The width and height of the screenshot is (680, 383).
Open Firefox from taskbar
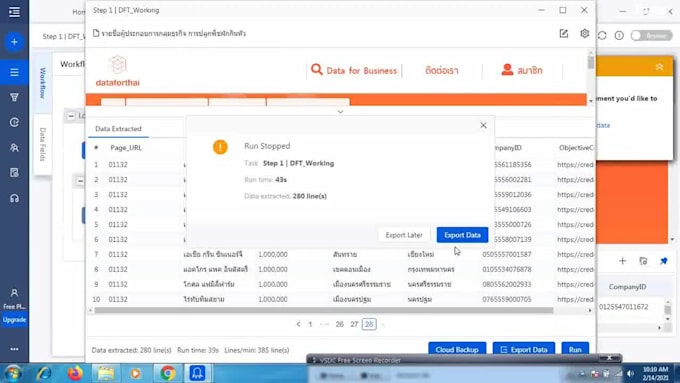pos(75,373)
